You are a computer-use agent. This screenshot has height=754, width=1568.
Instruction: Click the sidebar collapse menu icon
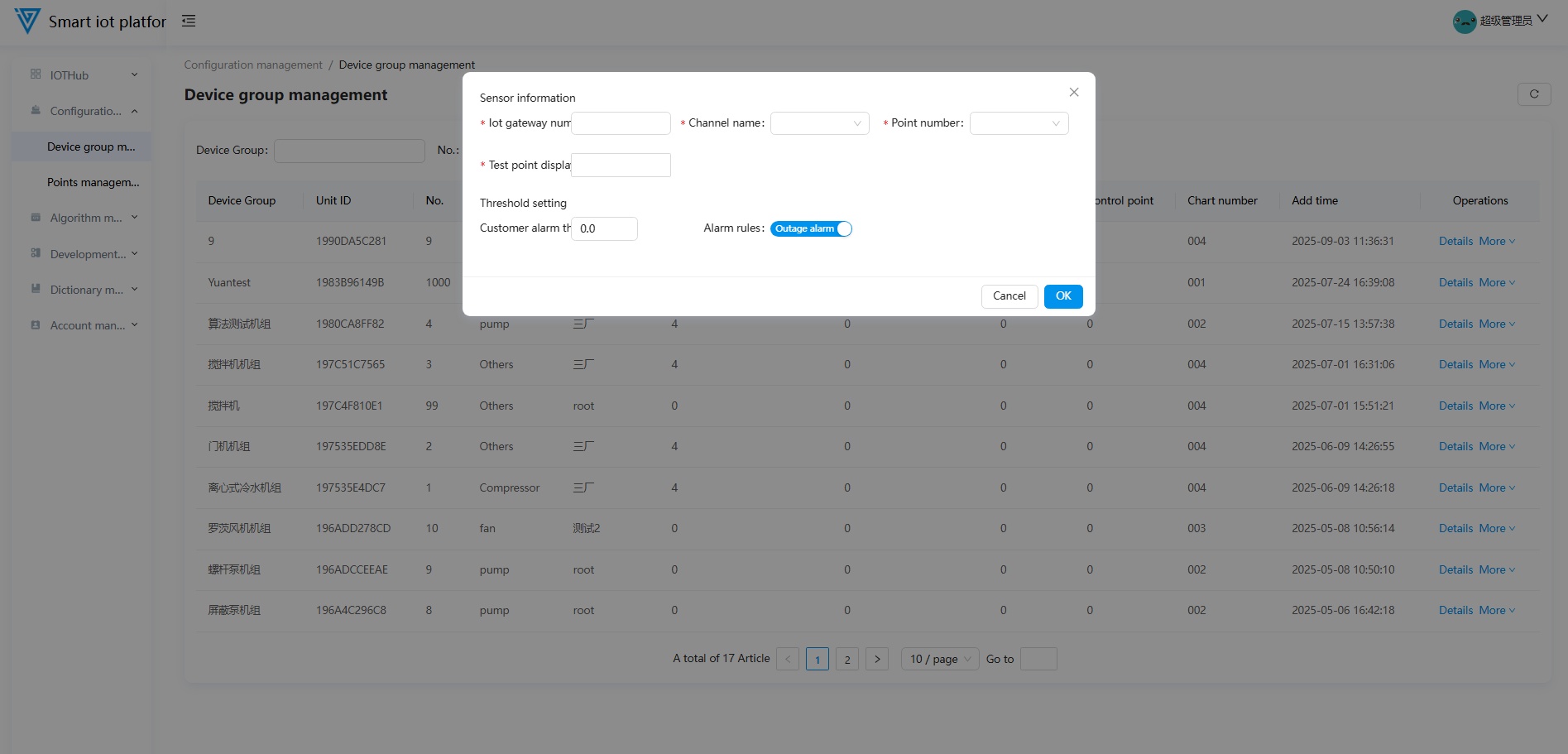point(189,21)
